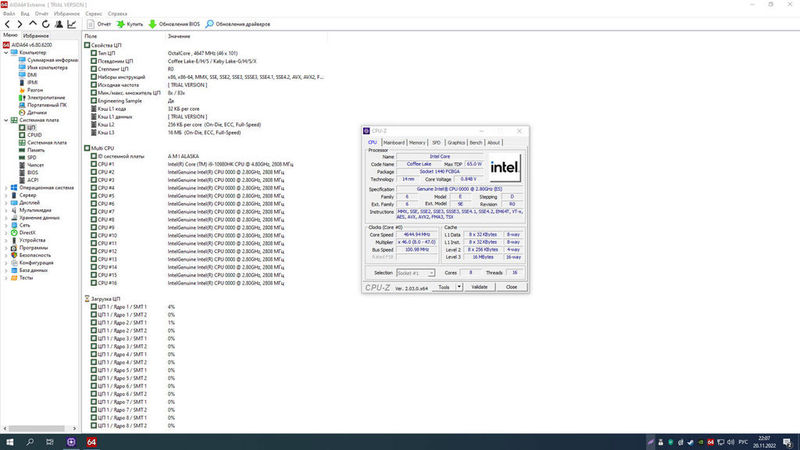Click the forward navigation arrow in AIDA64 toolbar
The width and height of the screenshot is (800, 450).
20,24
